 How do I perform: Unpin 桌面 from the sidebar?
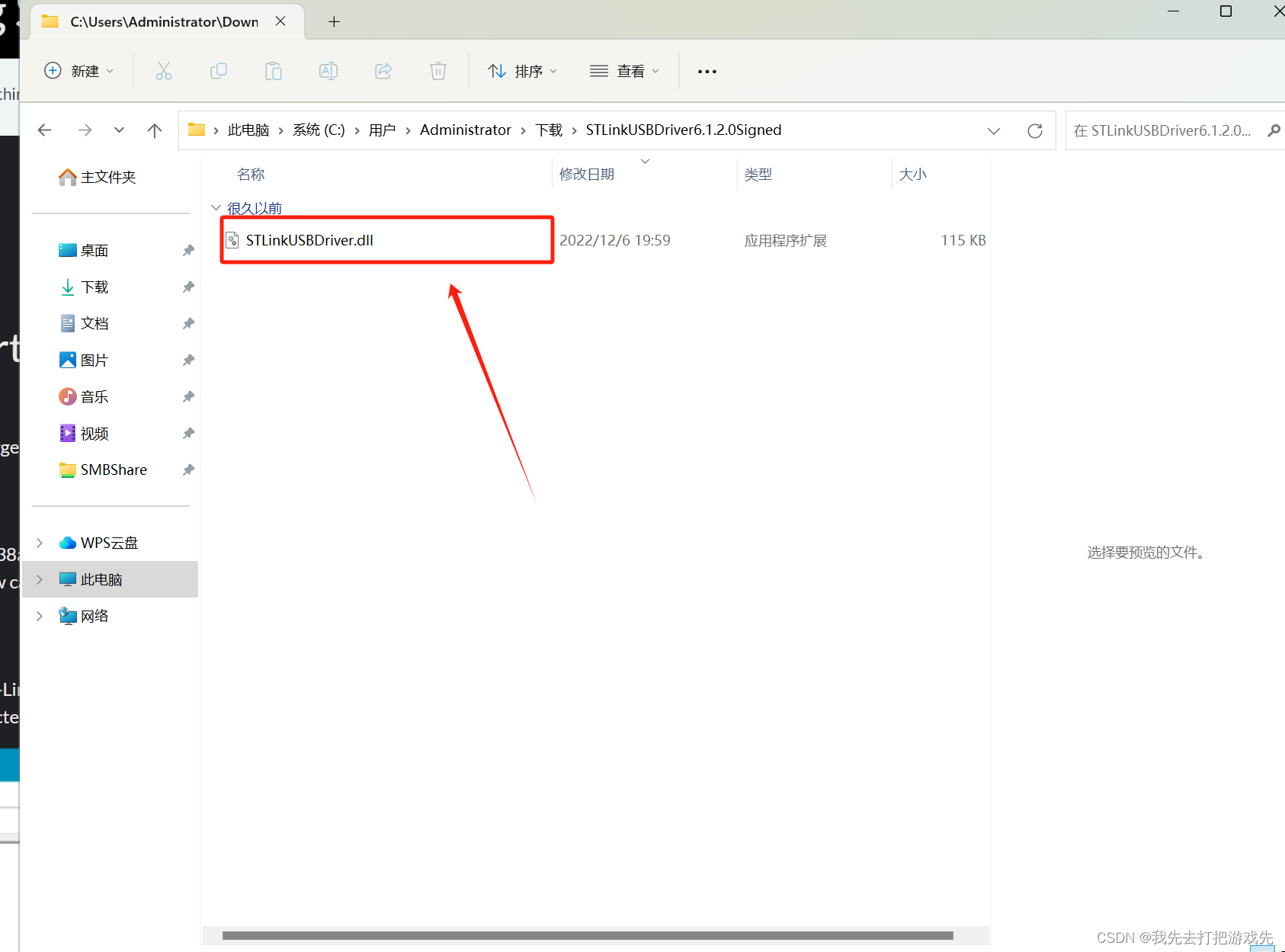point(188,250)
